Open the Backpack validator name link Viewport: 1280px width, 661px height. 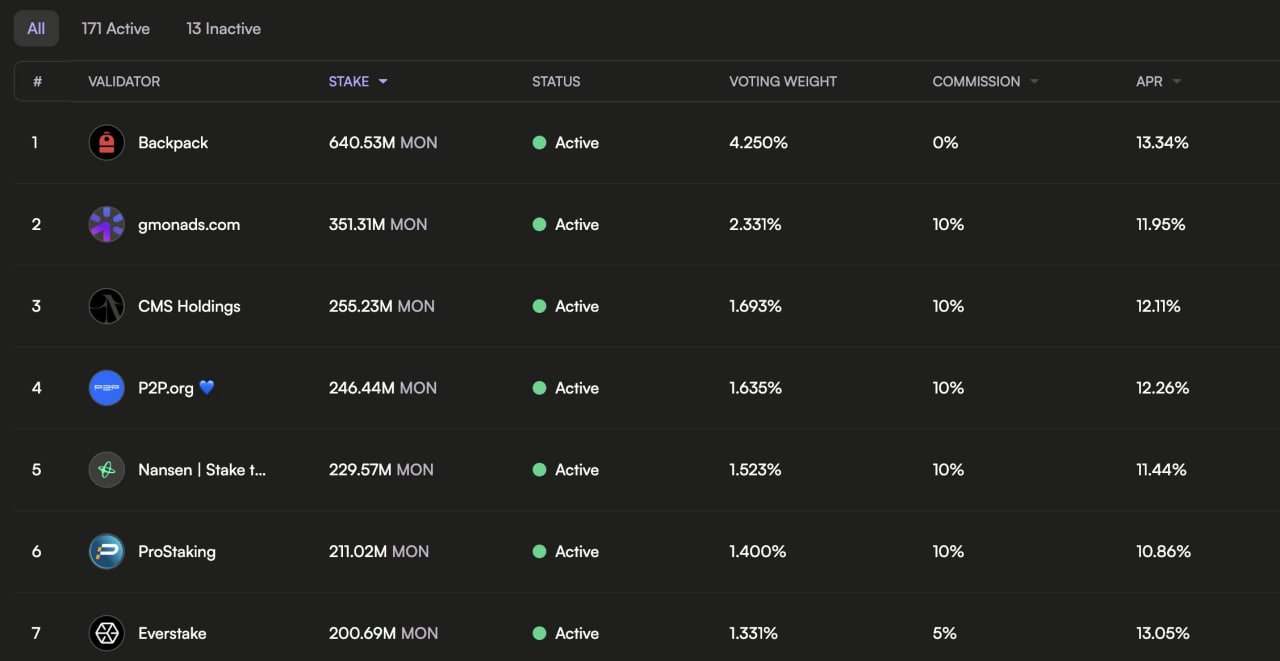tap(173, 143)
